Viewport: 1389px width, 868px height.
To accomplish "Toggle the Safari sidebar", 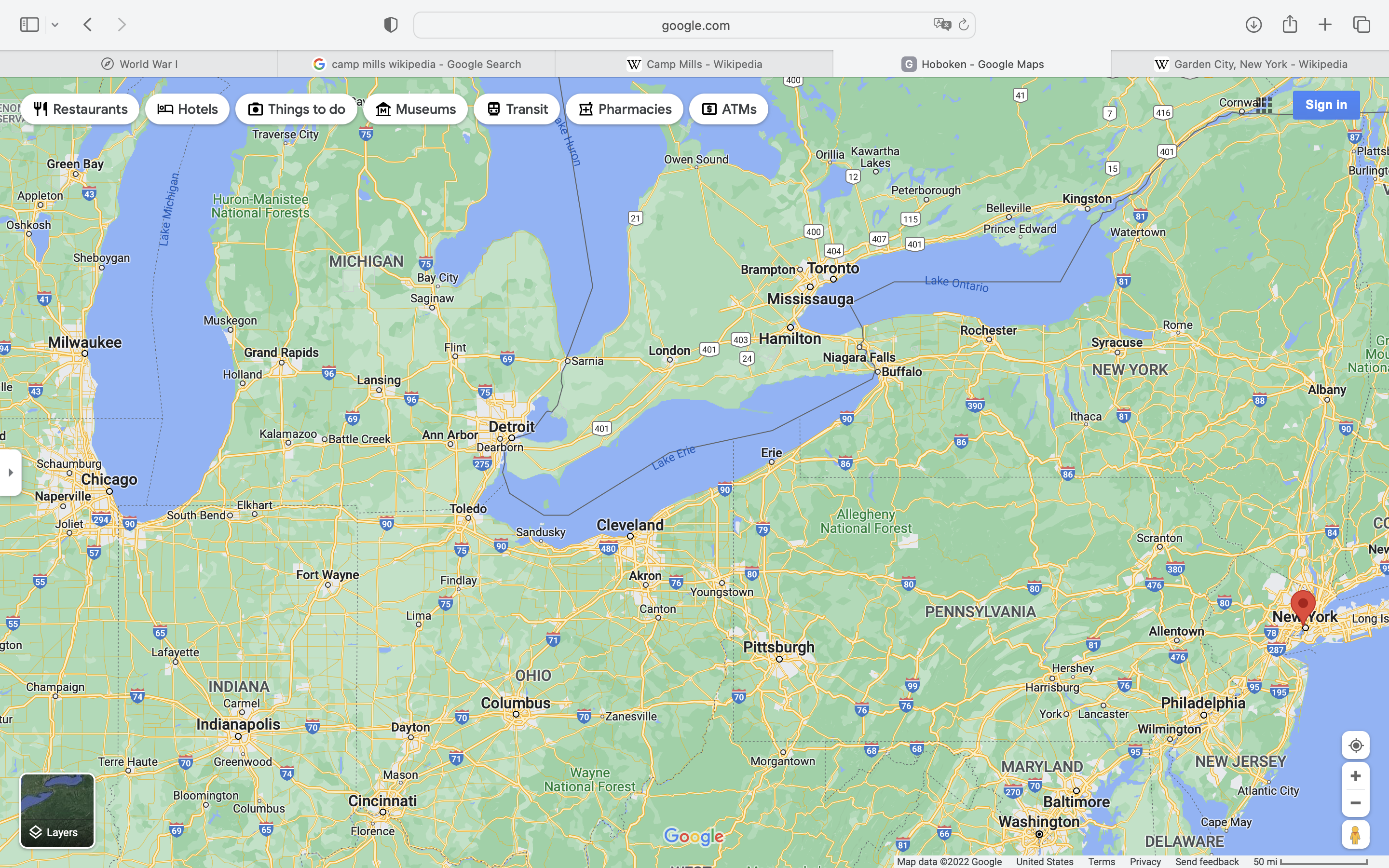I will 29,25.
